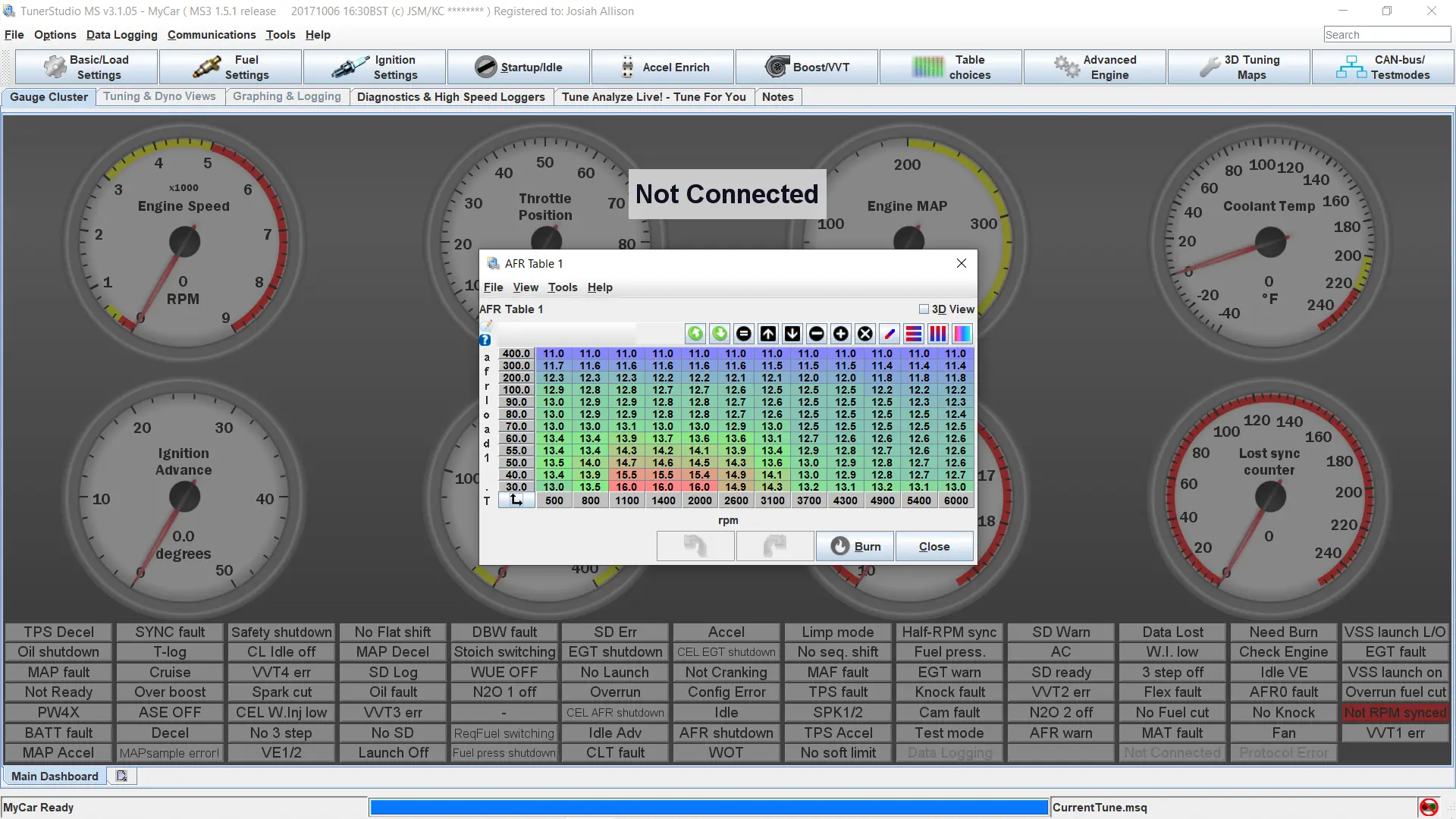Open the Options menu
The width and height of the screenshot is (1456, 819).
[x=55, y=35]
